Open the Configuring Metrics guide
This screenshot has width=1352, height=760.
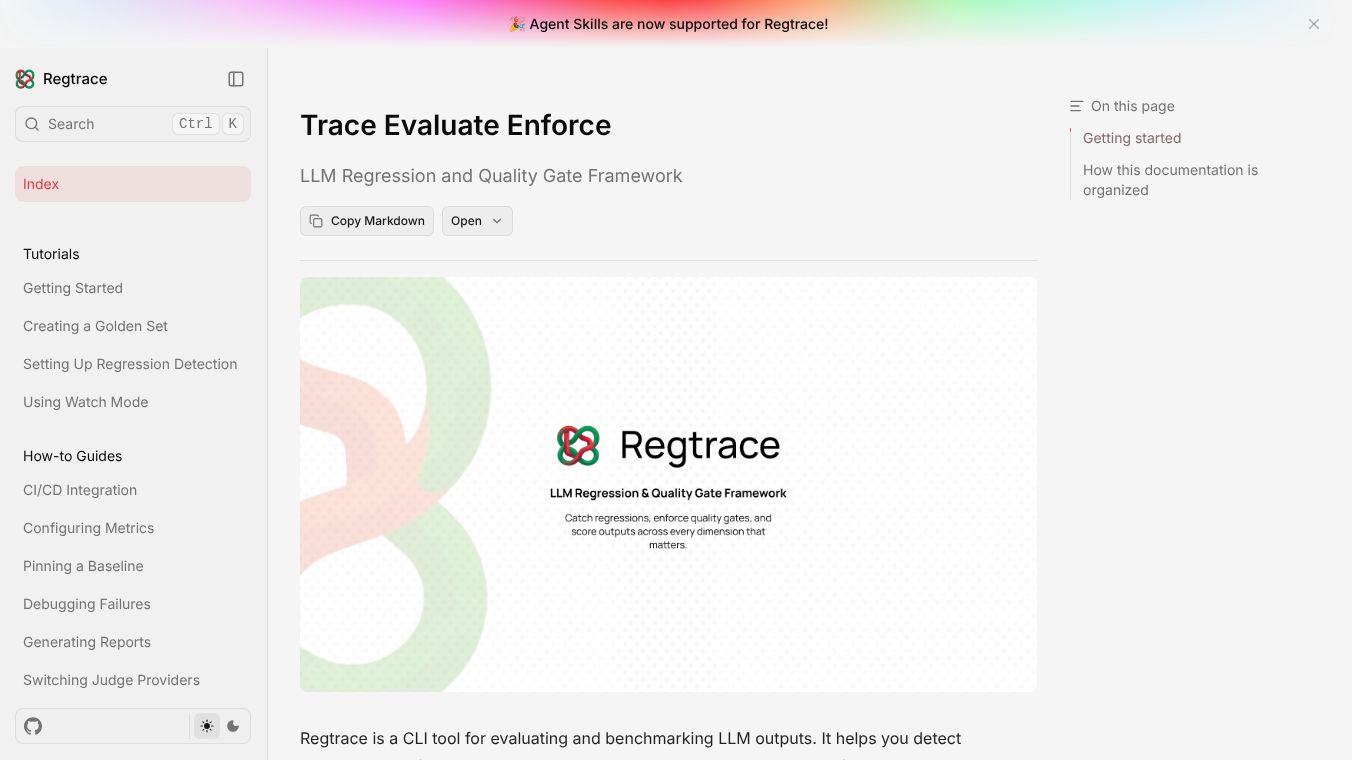pyautogui.click(x=89, y=528)
